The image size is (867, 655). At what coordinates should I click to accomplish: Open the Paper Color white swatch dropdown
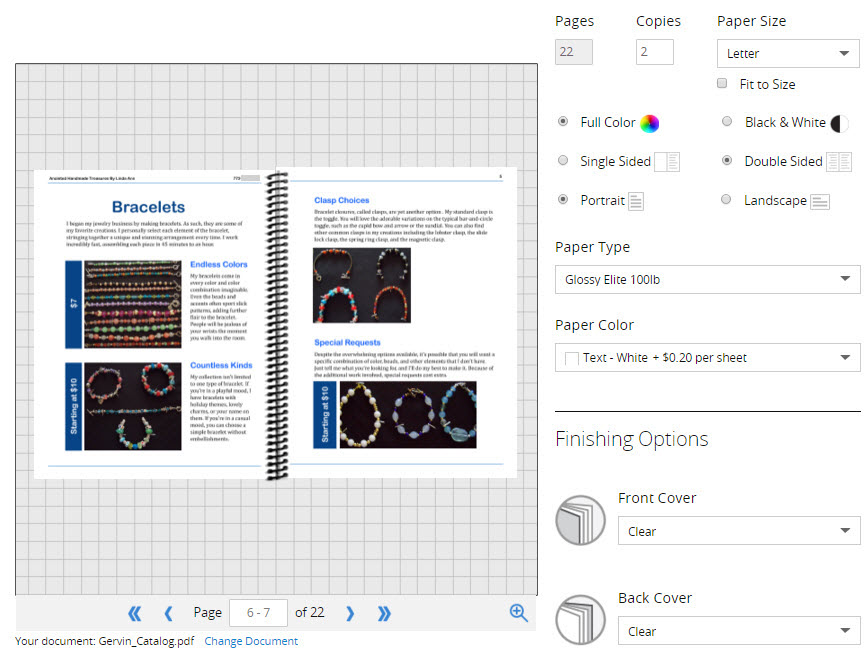pos(707,357)
